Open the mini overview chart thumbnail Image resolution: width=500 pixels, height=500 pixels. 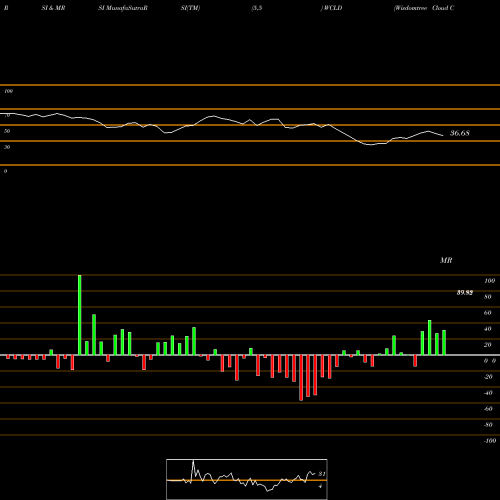click(x=247, y=479)
